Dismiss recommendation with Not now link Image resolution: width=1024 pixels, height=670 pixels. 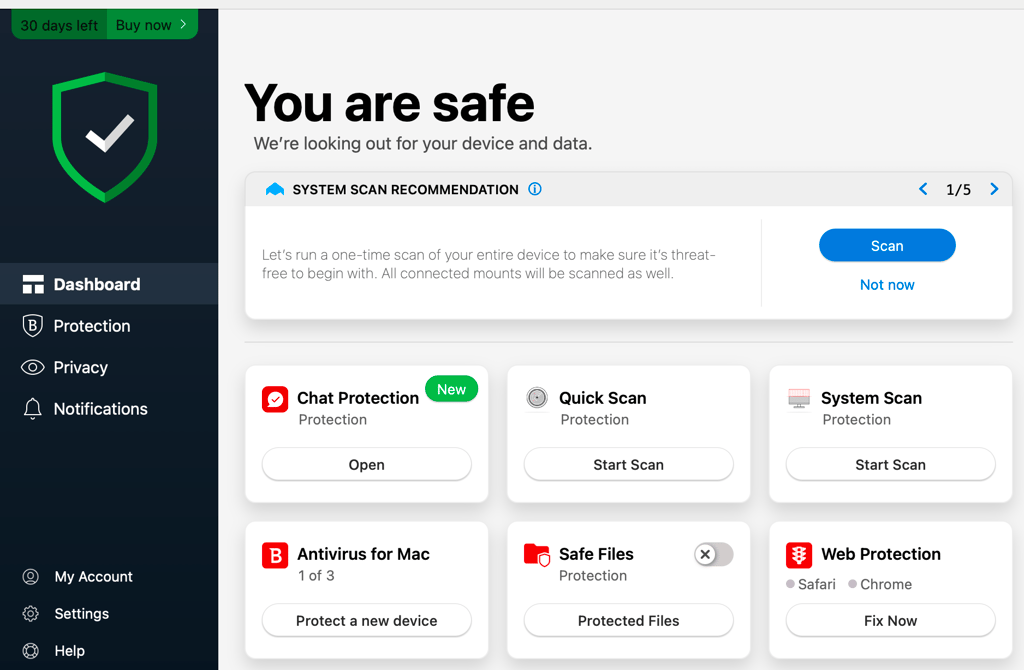(x=887, y=285)
